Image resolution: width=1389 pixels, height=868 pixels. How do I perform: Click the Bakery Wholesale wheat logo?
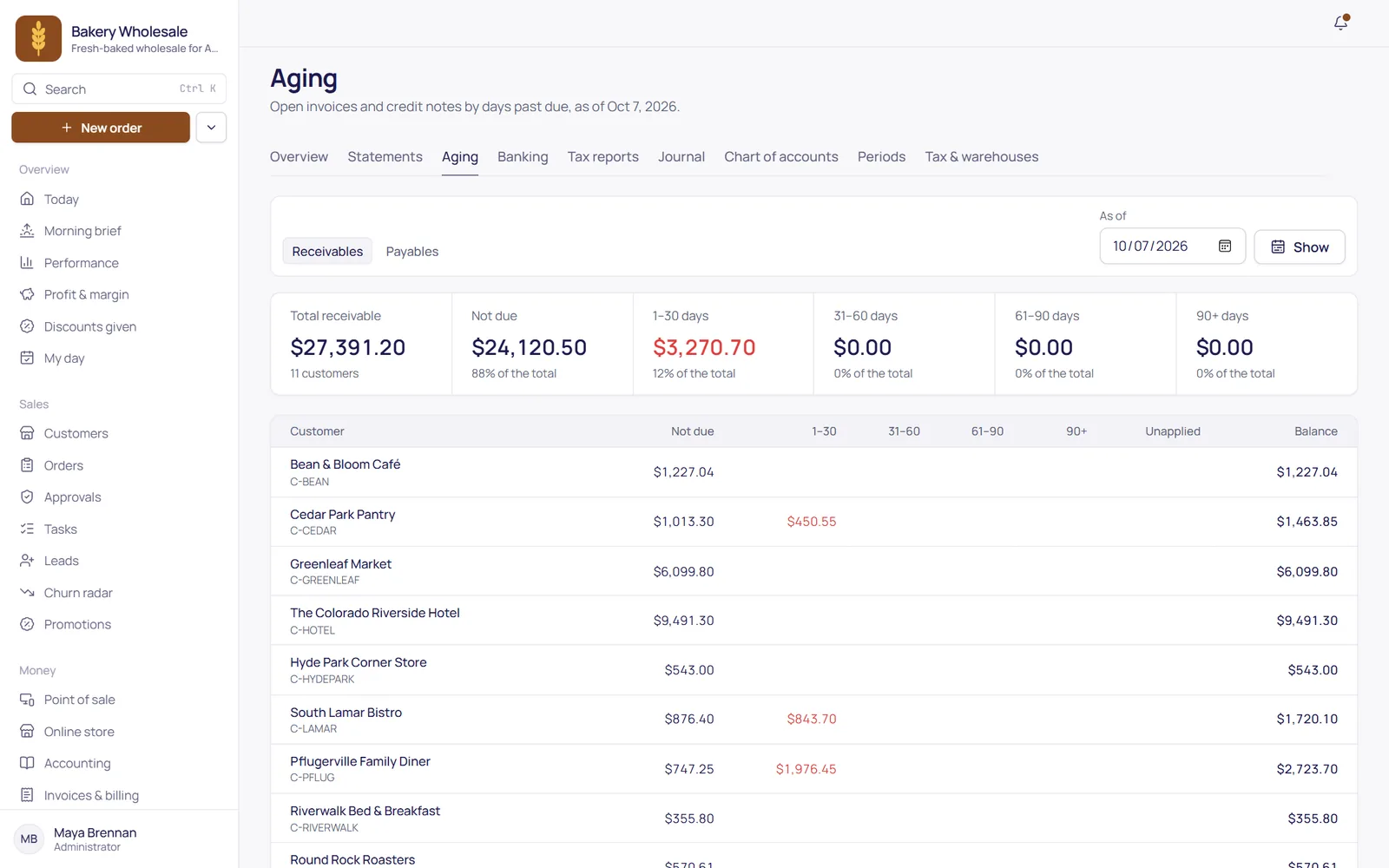38,38
